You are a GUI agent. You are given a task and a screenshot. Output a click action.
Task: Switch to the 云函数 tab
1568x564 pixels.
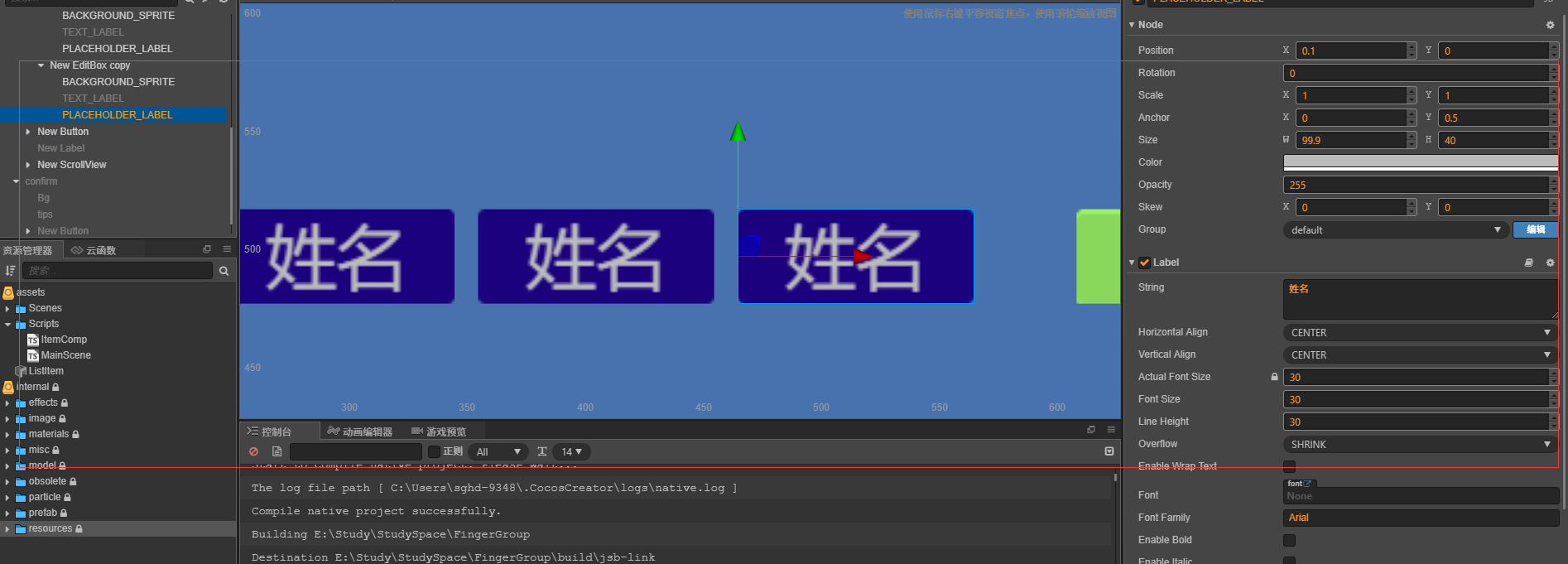tap(93, 250)
